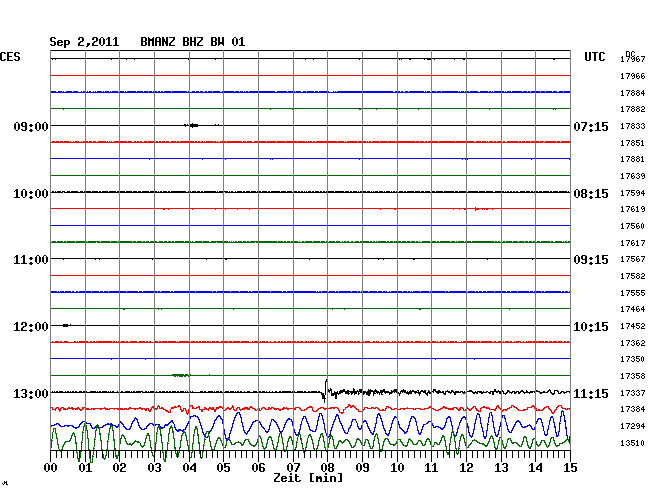Image resolution: width=650 pixels, height=494 pixels.
Task: Click the '11:15' UTC time label
Action: [x=591, y=393]
